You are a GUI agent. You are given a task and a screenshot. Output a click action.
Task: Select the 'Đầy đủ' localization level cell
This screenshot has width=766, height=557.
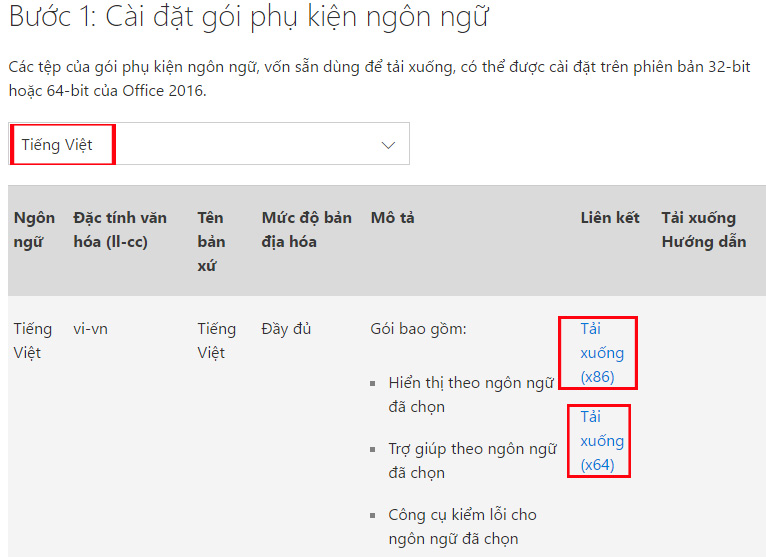pyautogui.click(x=286, y=329)
